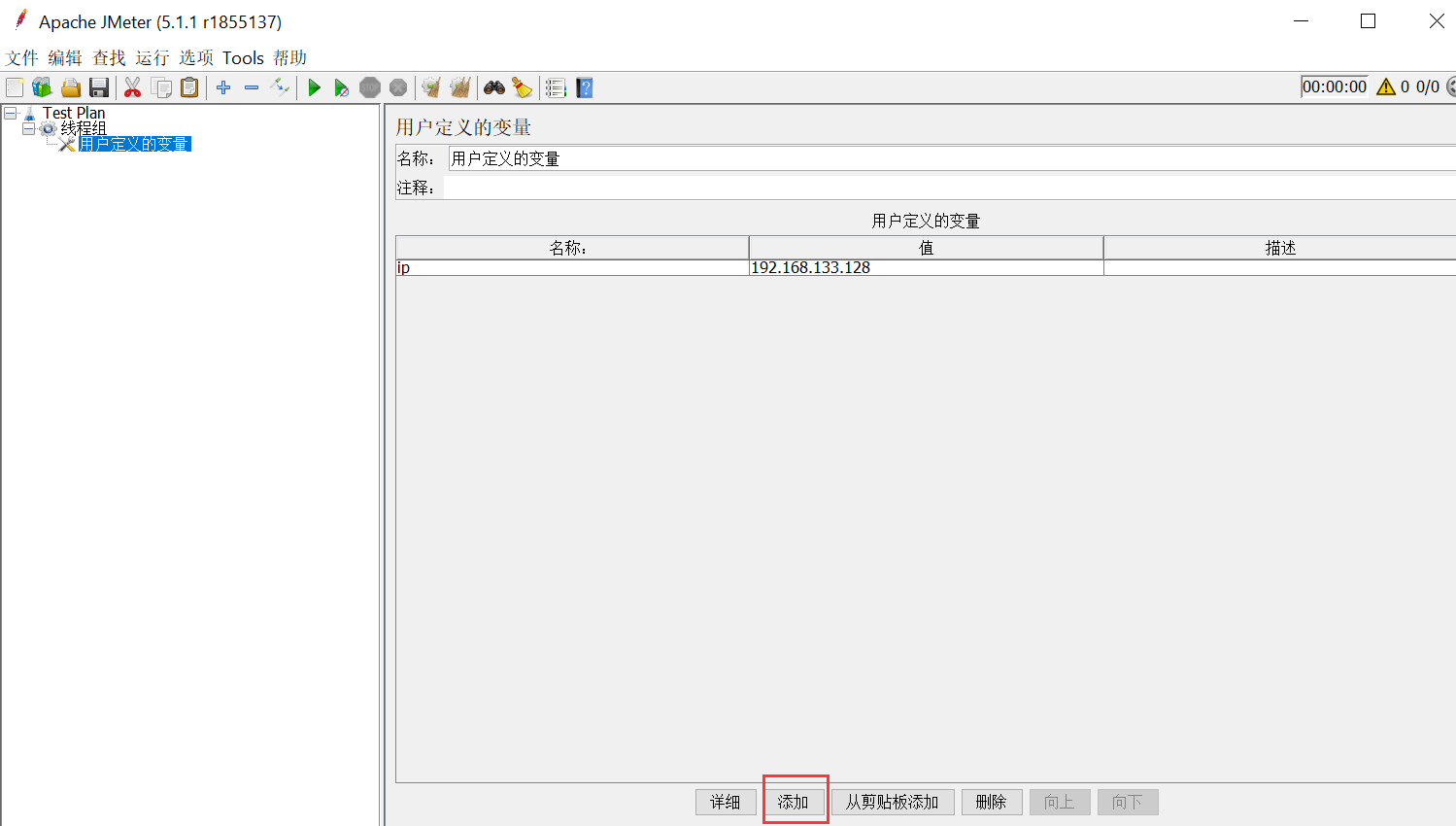1456x826 pixels.
Task: Open the 文件 menu
Action: 22,57
